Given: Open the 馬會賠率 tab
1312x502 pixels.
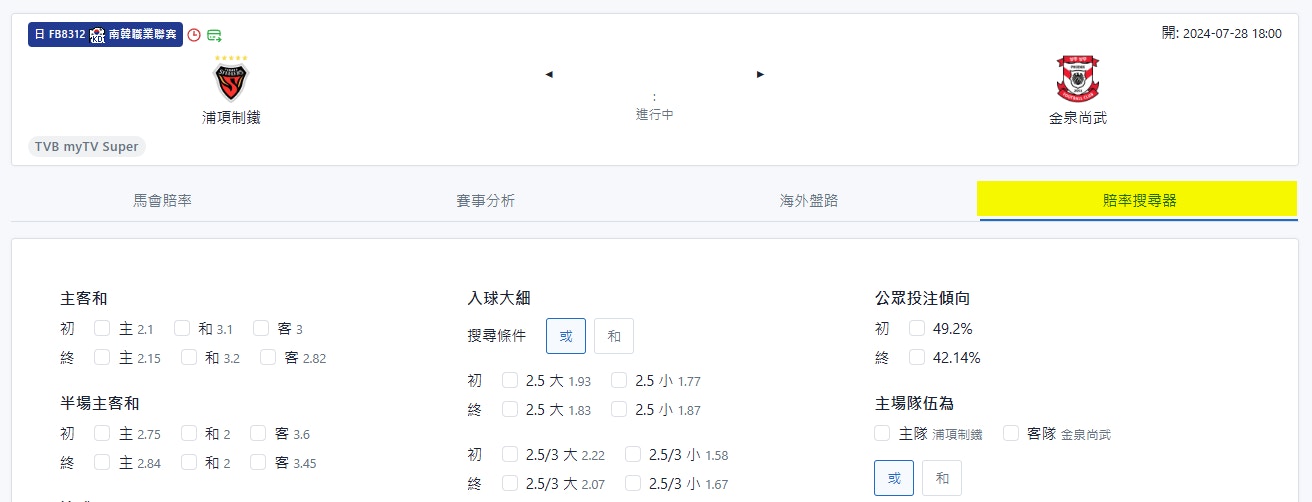Looking at the screenshot, I should (x=162, y=200).
